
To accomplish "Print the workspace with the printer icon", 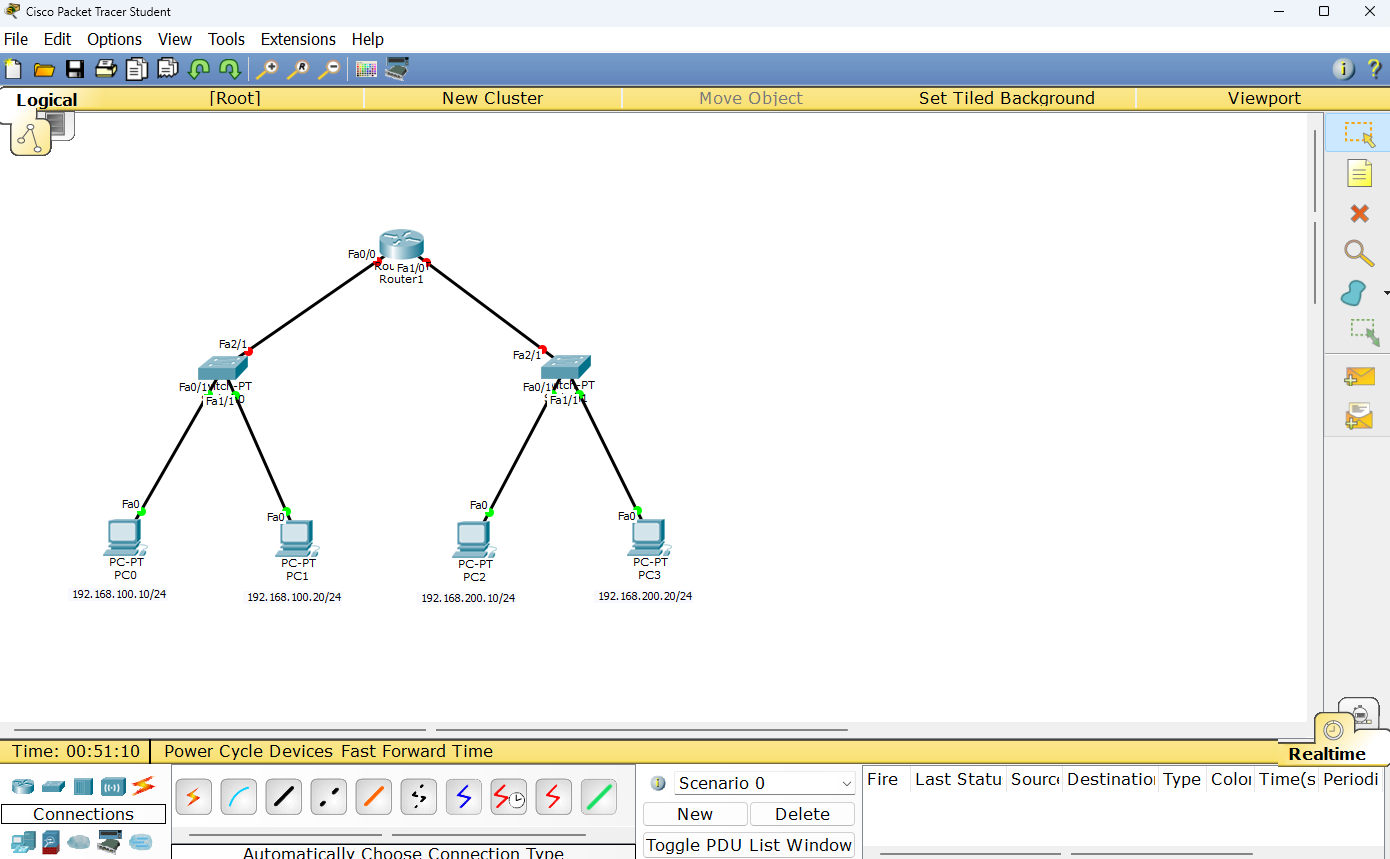I will tap(106, 69).
